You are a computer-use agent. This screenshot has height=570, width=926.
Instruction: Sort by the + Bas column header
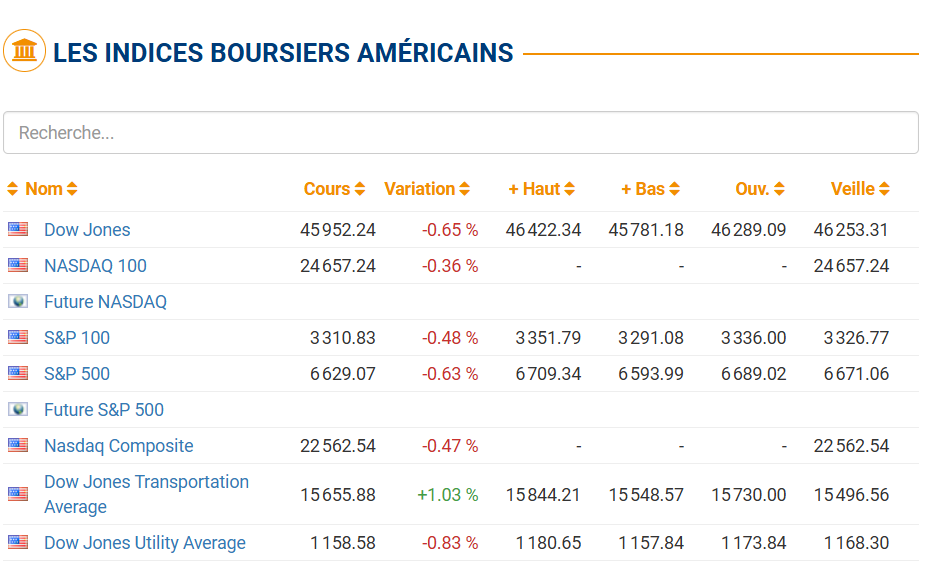(650, 189)
